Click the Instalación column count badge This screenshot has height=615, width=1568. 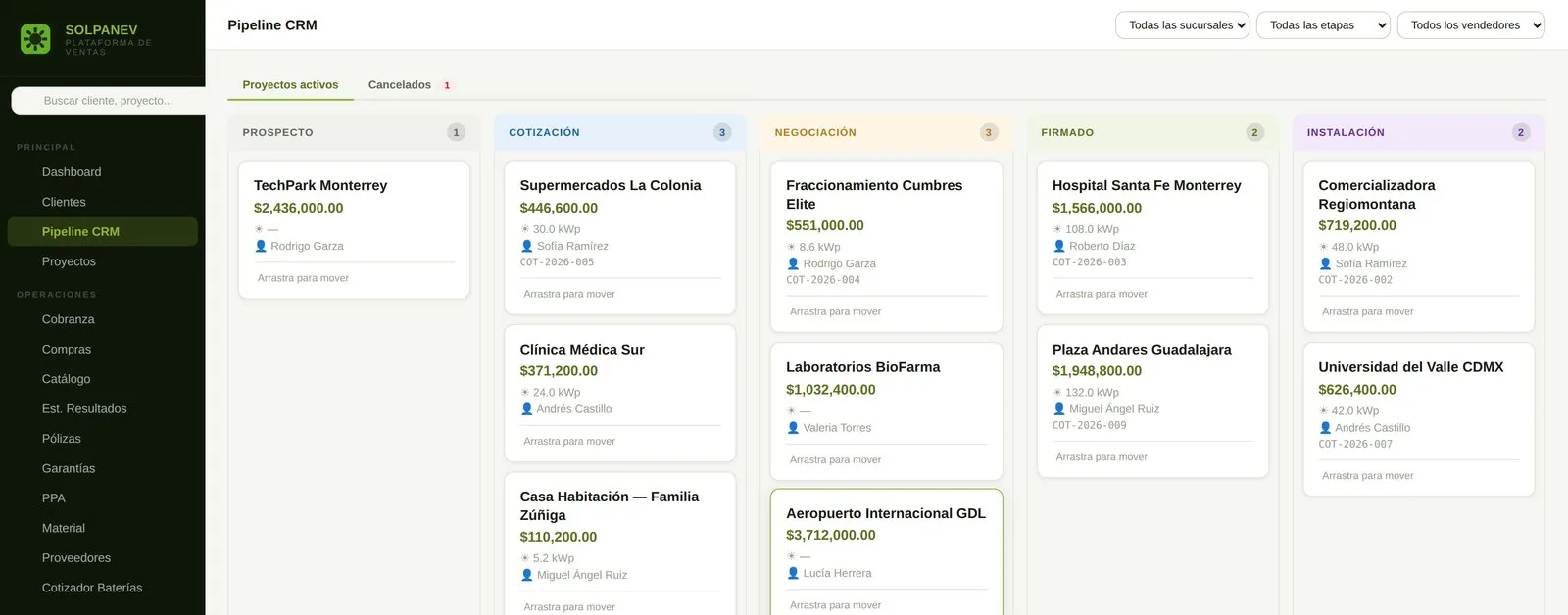(1521, 132)
